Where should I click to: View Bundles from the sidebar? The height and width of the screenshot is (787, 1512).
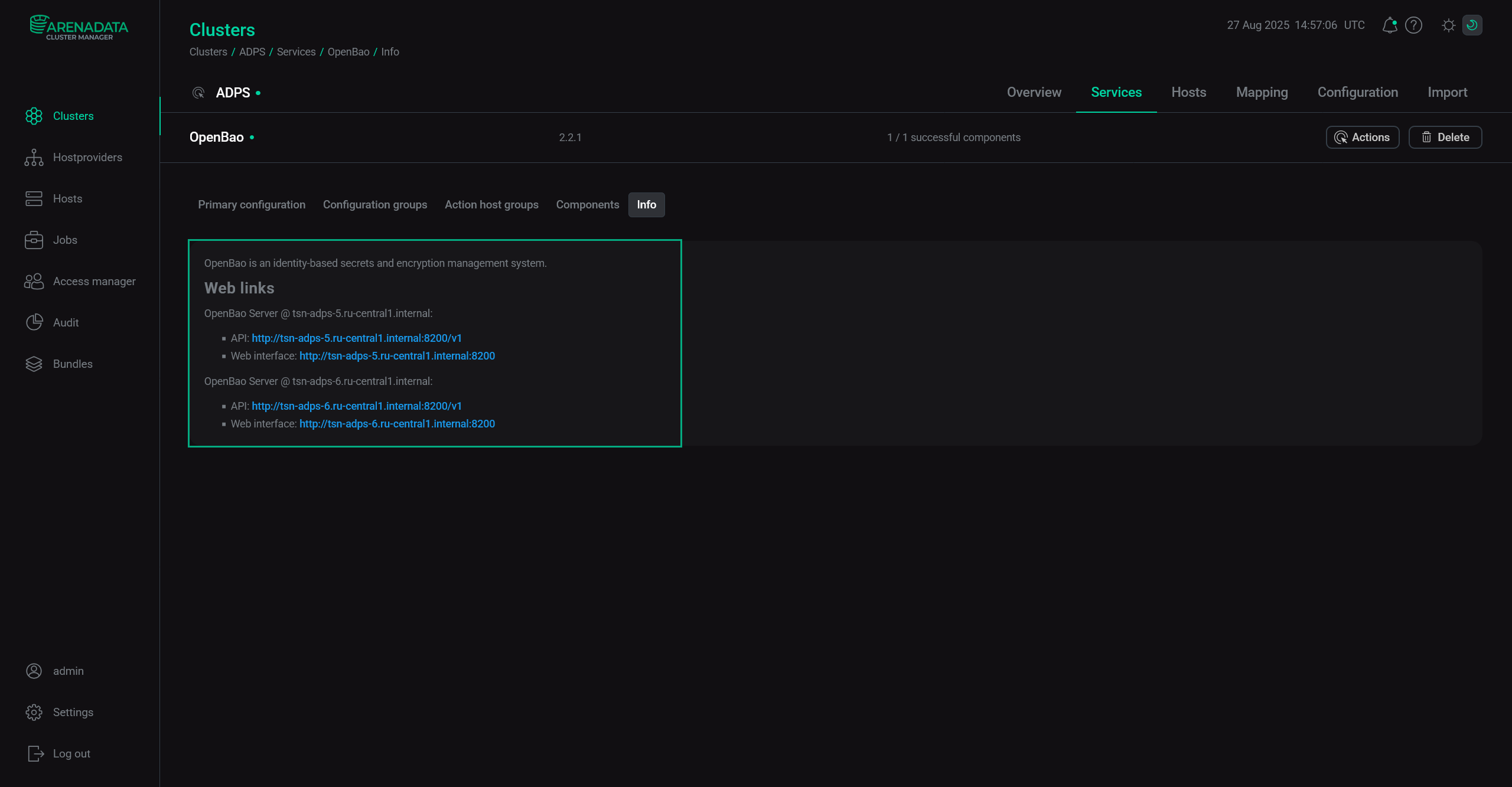pyautogui.click(x=73, y=364)
